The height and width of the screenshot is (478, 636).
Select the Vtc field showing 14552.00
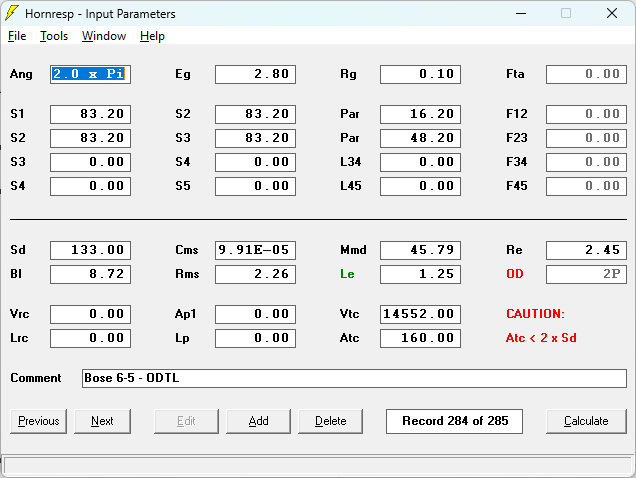point(420,314)
